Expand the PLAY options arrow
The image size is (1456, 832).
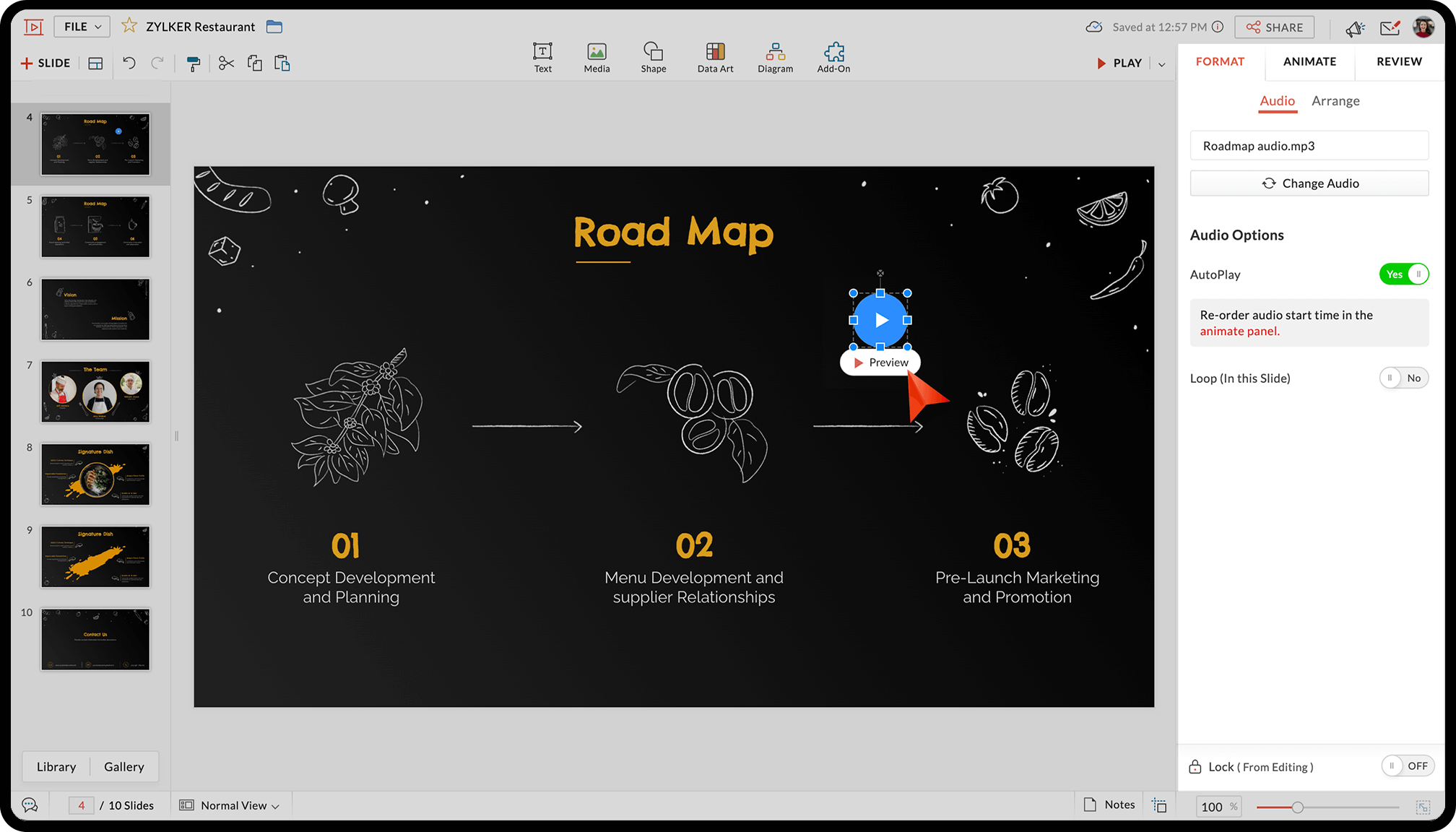click(1162, 64)
